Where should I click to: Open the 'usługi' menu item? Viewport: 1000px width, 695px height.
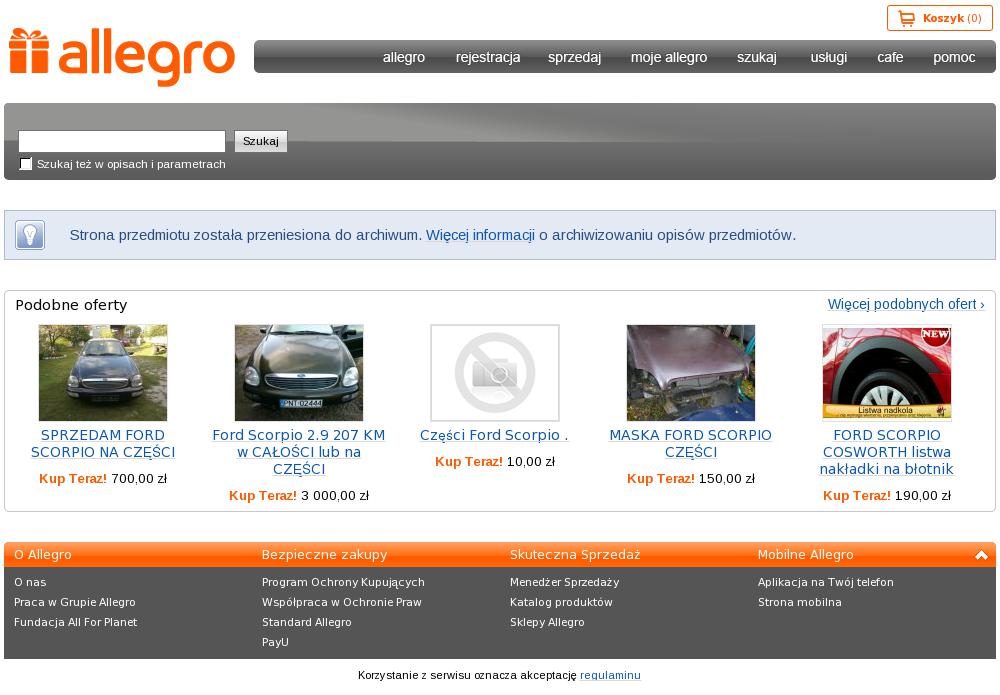829,57
